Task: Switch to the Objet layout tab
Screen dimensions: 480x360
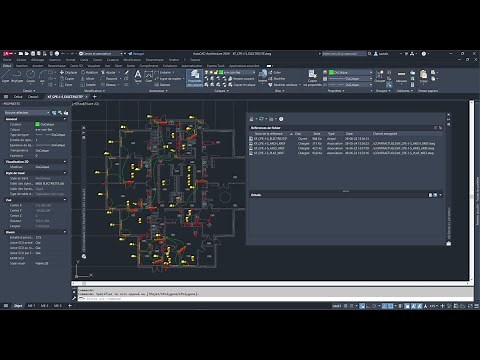Action: 18,306
